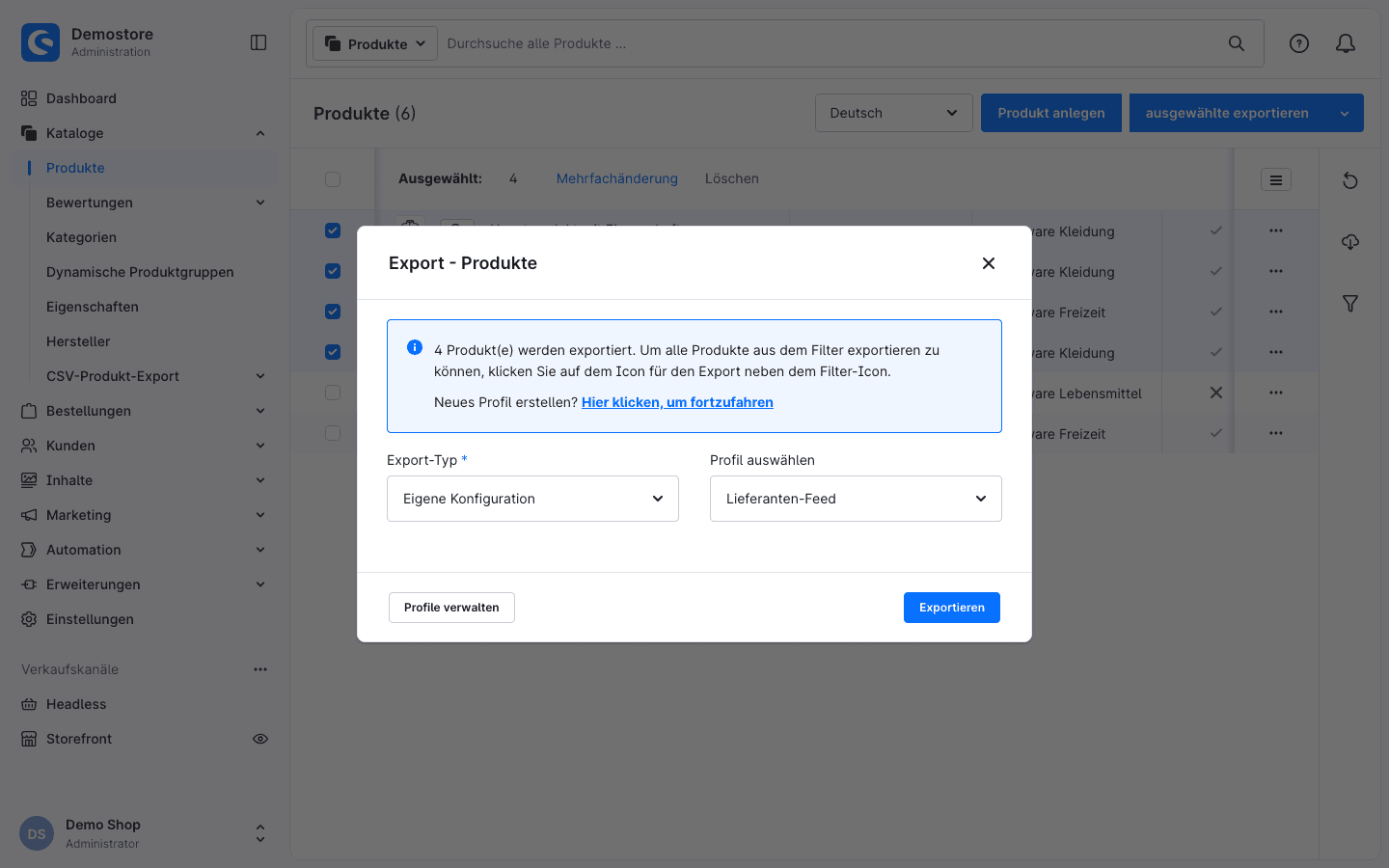Image resolution: width=1389 pixels, height=868 pixels.
Task: Expand the Bestellungen menu chevron
Action: 260,411
